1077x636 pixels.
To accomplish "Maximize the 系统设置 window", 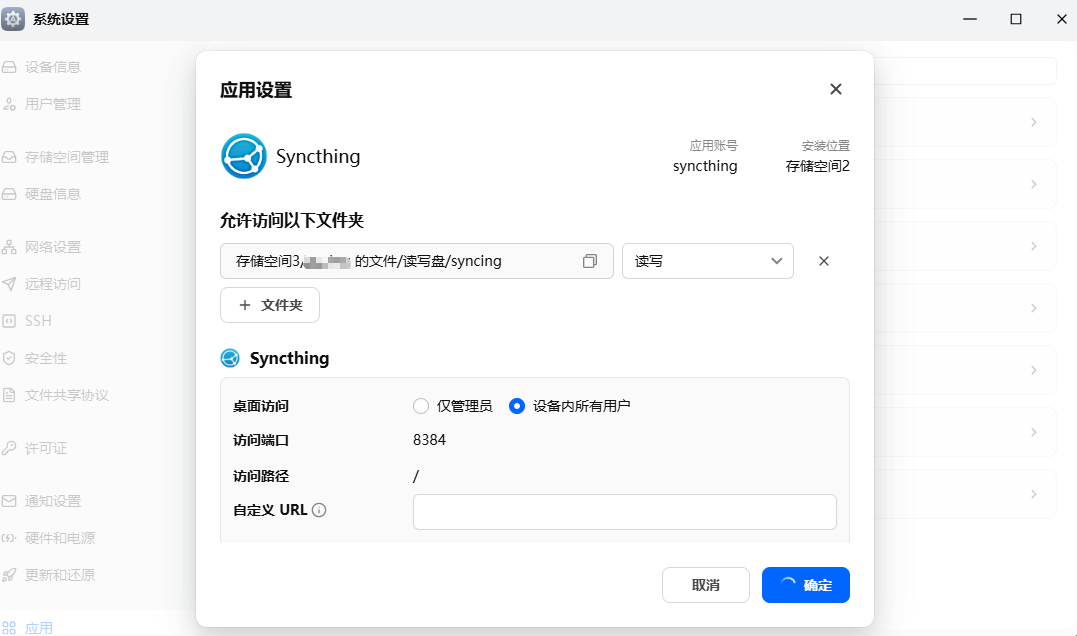I will (x=1016, y=19).
